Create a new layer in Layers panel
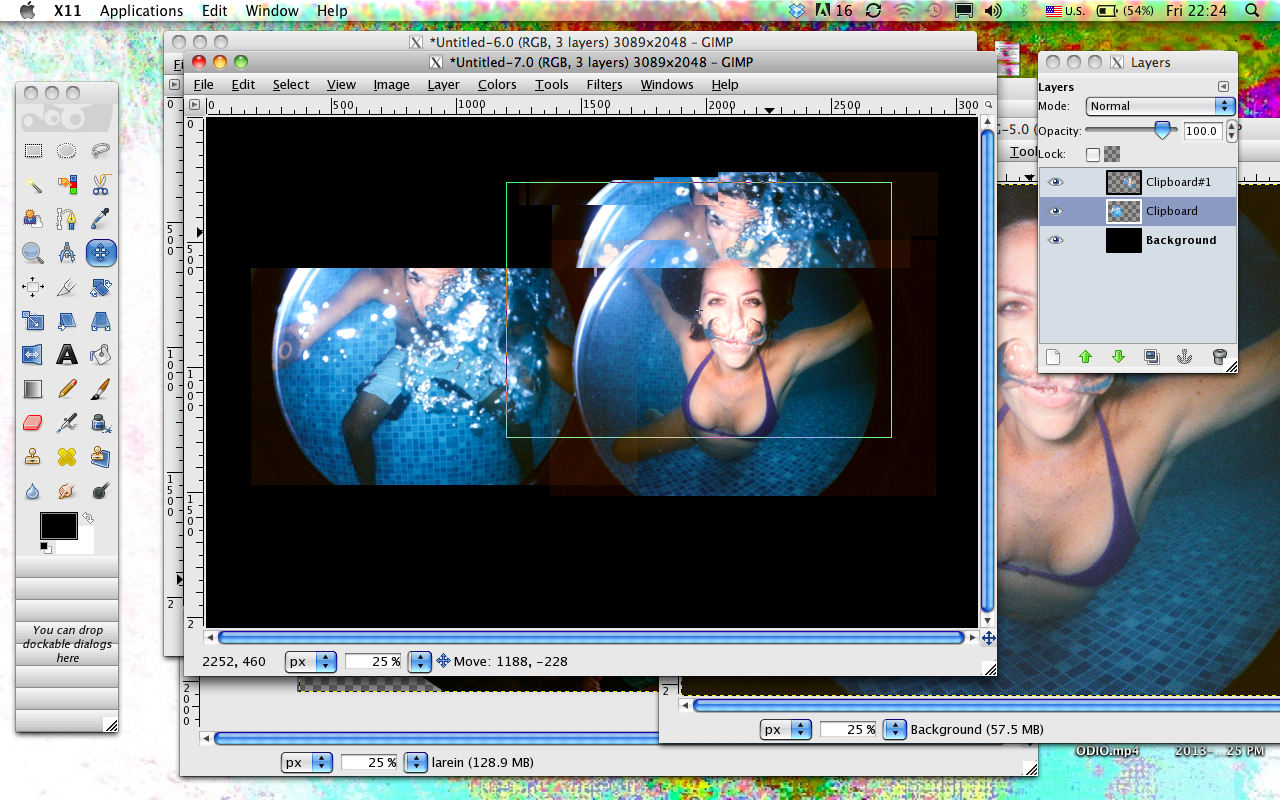Viewport: 1280px width, 800px height. [1052, 356]
